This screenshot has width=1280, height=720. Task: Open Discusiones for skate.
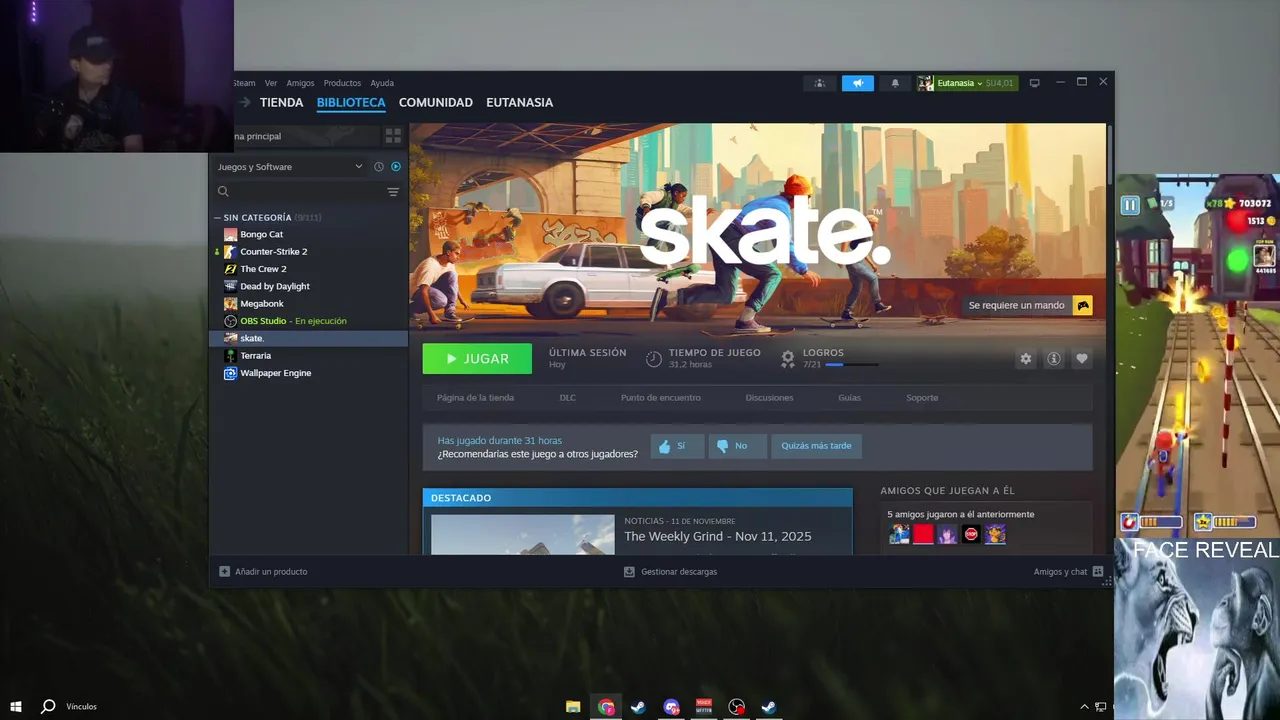click(x=769, y=397)
